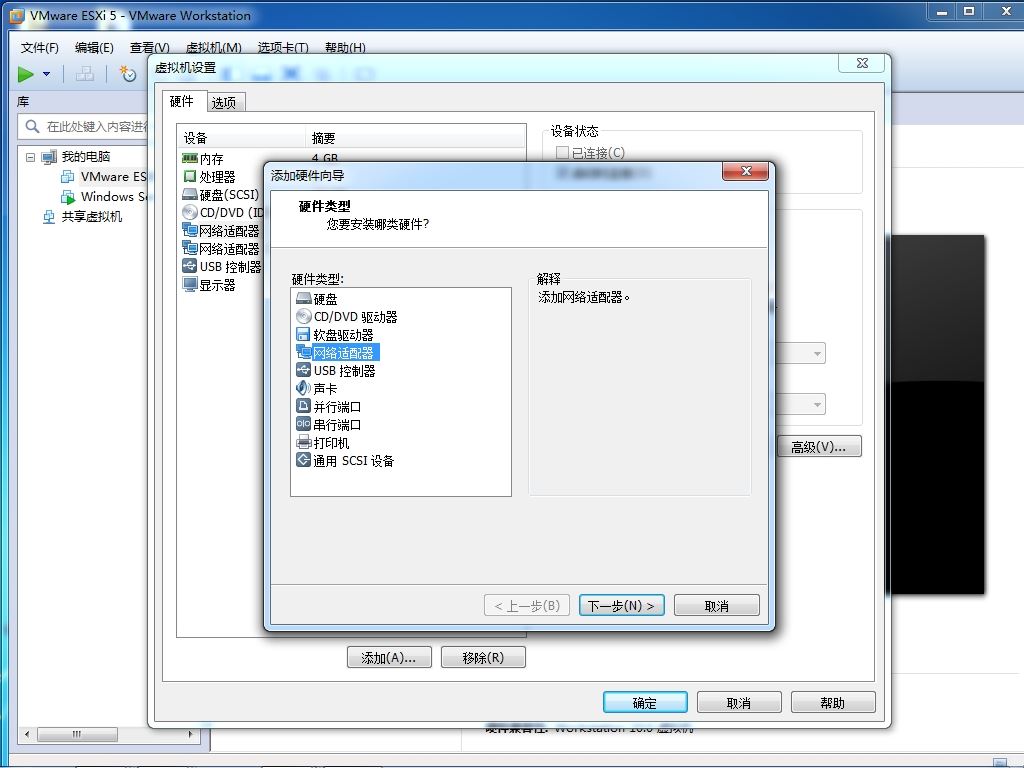
Task: Collapse the 我的电脑 tree node
Action: (x=30, y=157)
